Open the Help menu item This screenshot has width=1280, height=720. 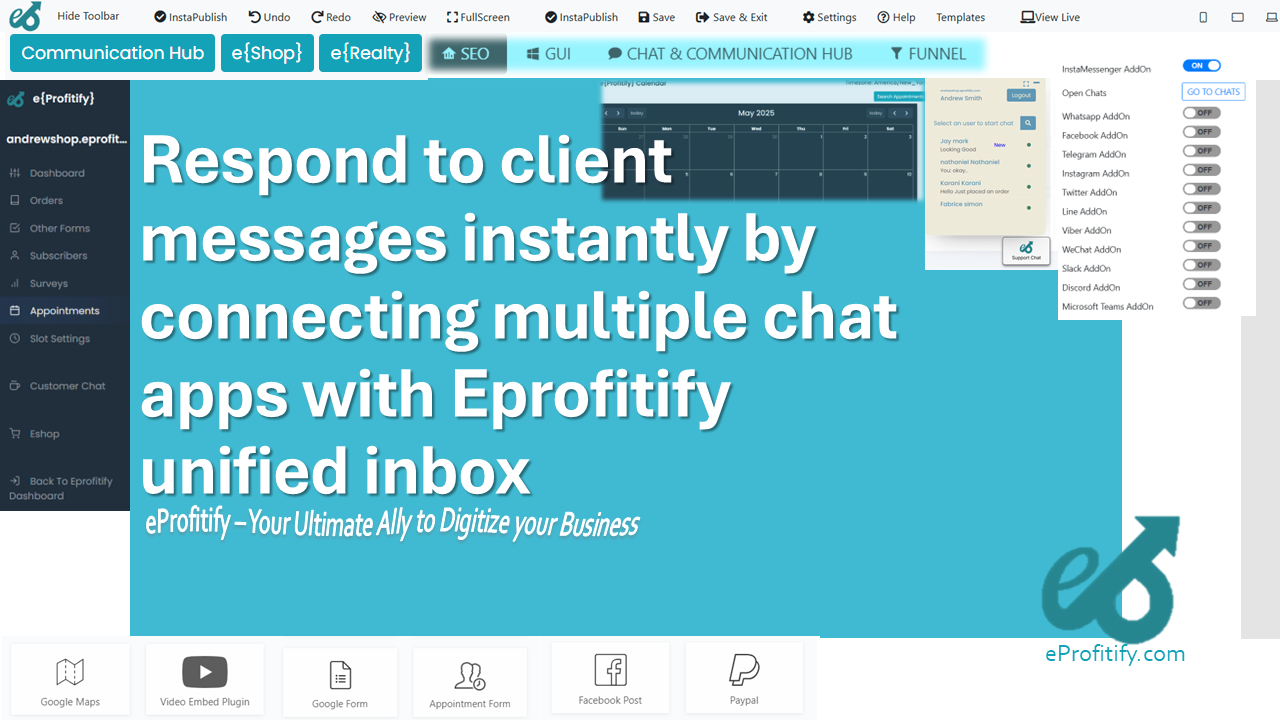[x=896, y=17]
